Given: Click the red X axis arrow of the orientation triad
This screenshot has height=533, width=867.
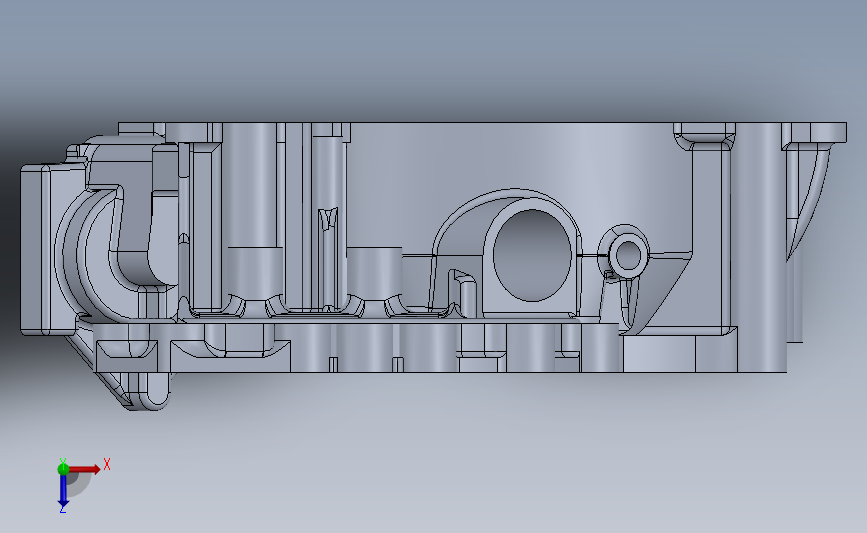Looking at the screenshot, I should 84,469.
